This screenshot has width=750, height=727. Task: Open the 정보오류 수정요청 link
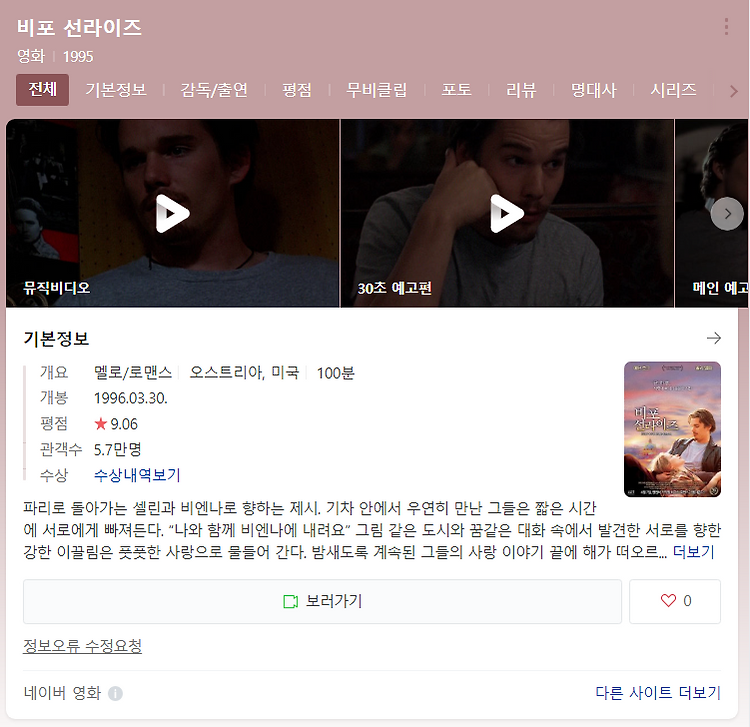pos(82,646)
